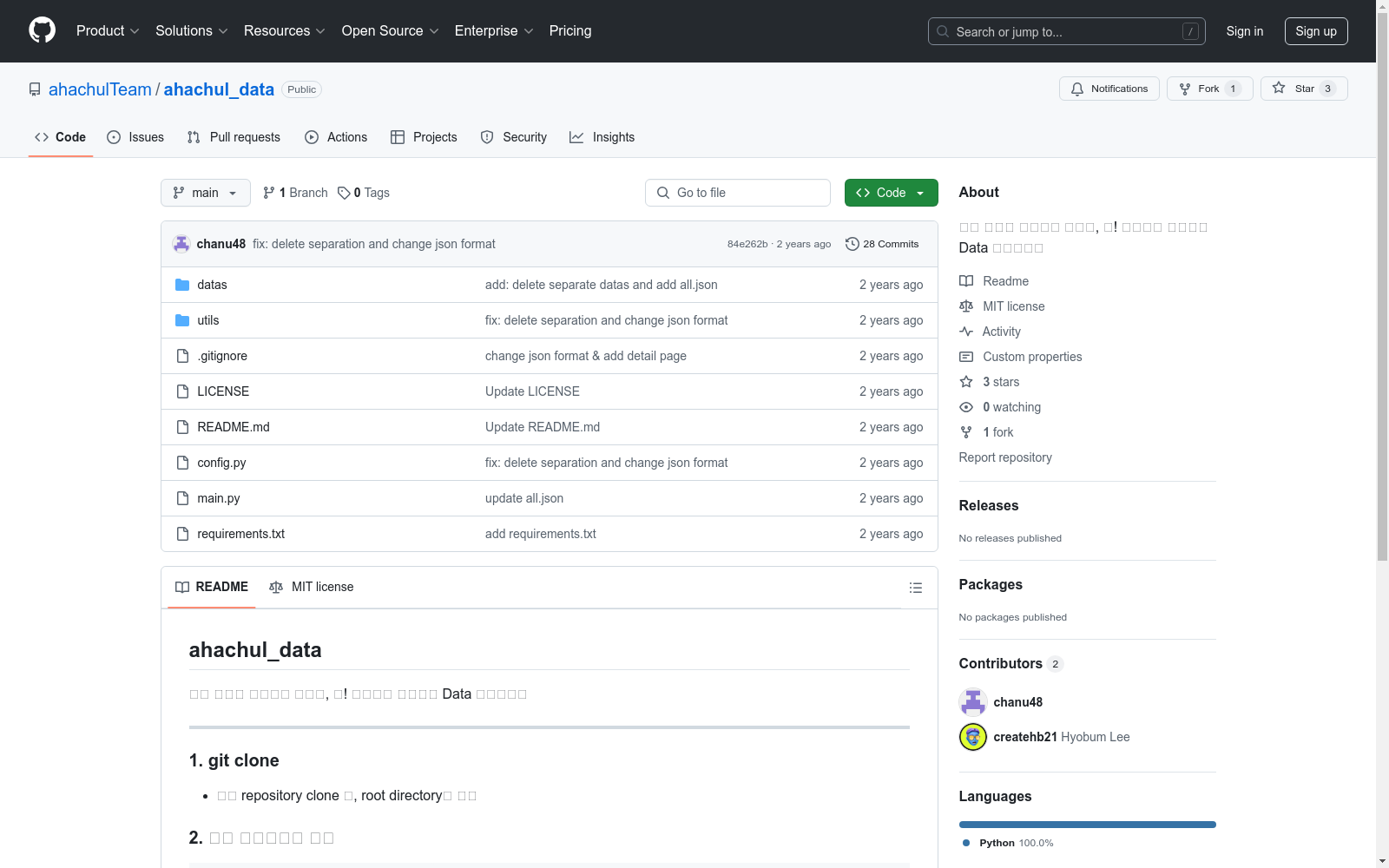Switch to the Actions tab

[336, 137]
